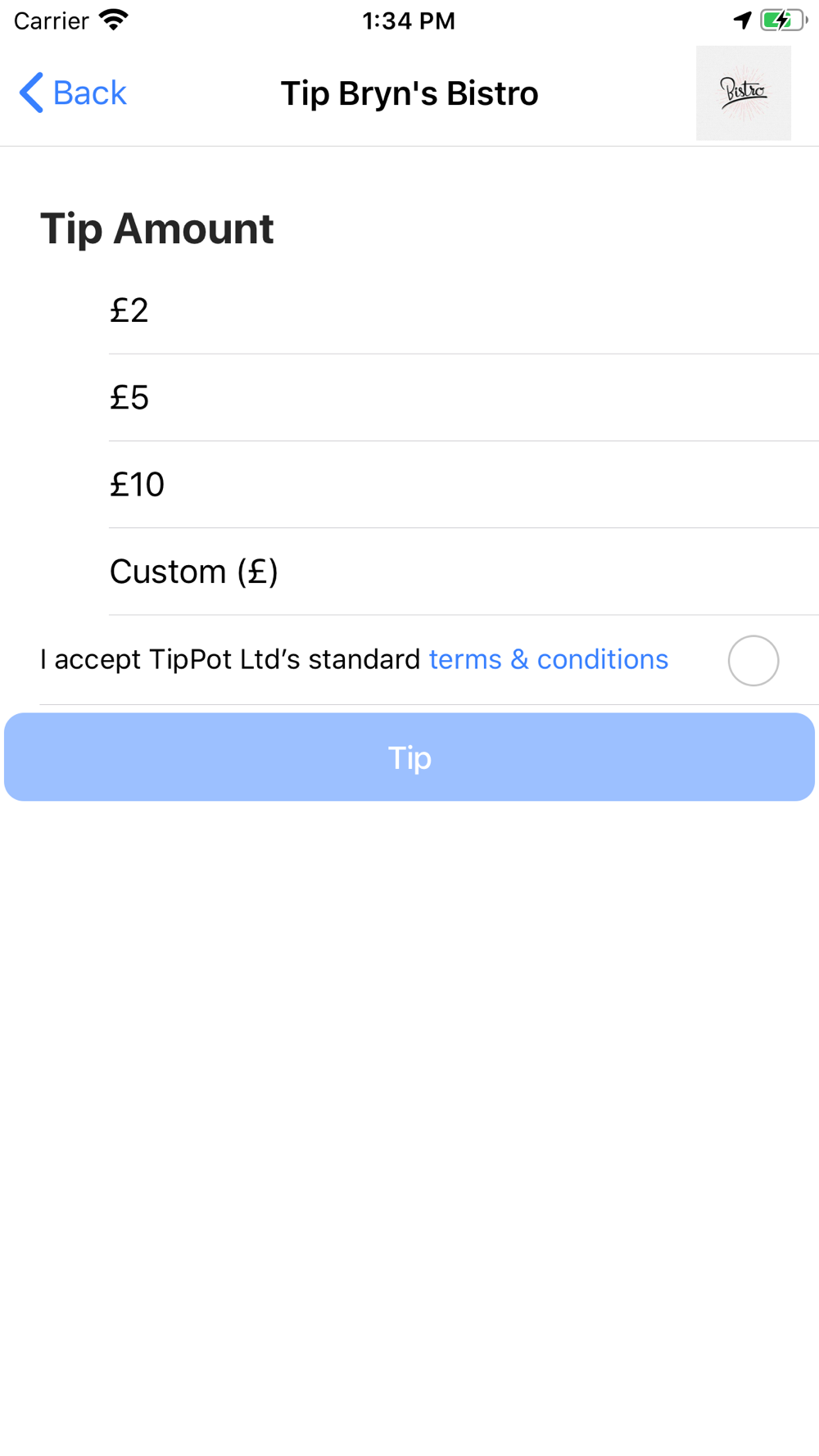The image size is (819, 1456).
Task: Tap the Bistro logo image
Action: coord(743,93)
